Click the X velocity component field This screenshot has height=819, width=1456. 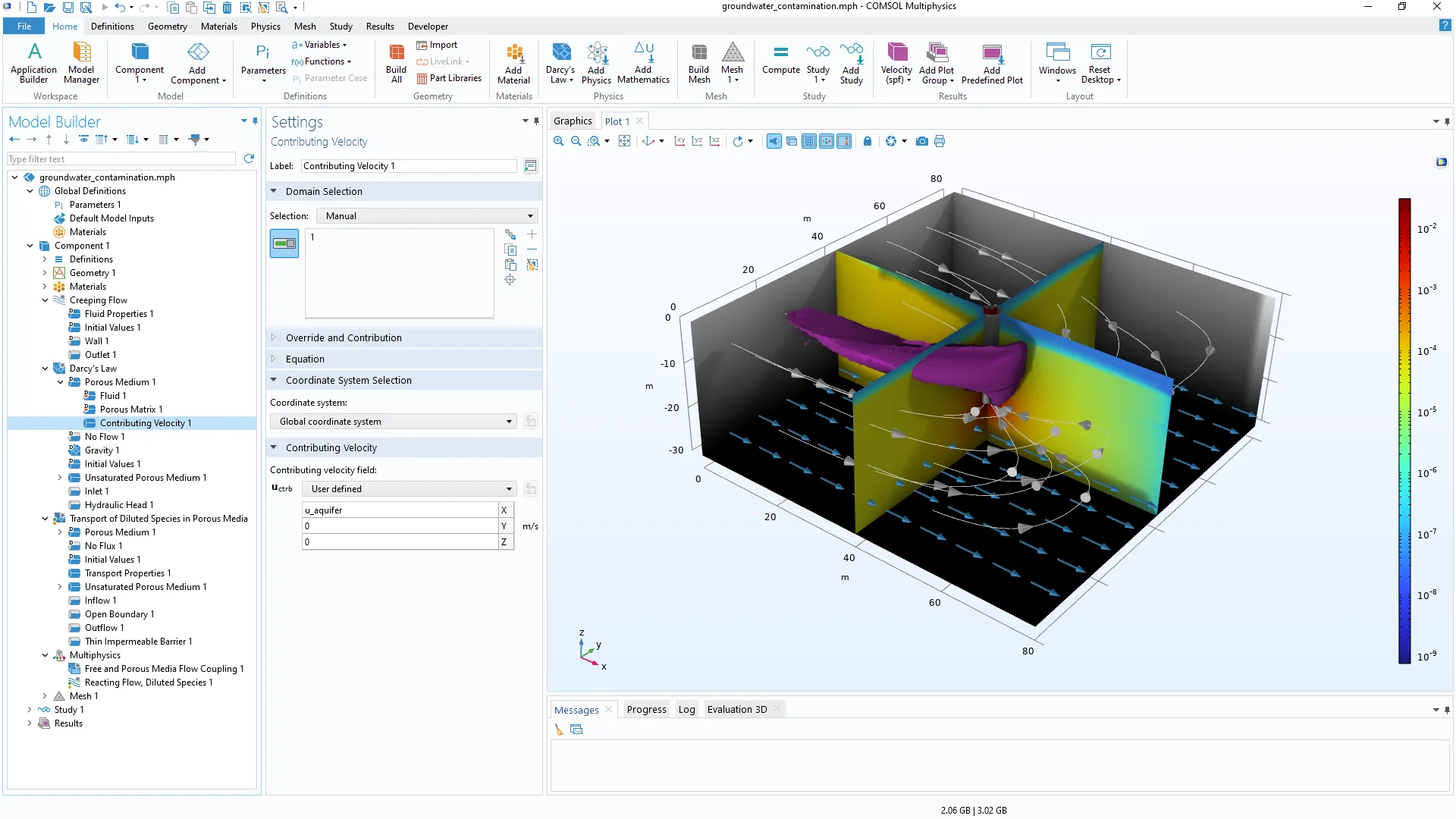click(x=400, y=510)
